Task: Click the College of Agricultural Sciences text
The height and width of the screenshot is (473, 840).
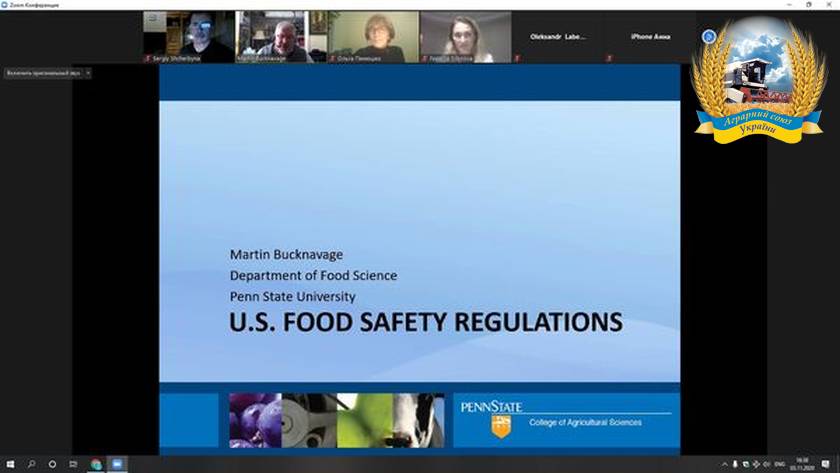Action: tap(585, 422)
